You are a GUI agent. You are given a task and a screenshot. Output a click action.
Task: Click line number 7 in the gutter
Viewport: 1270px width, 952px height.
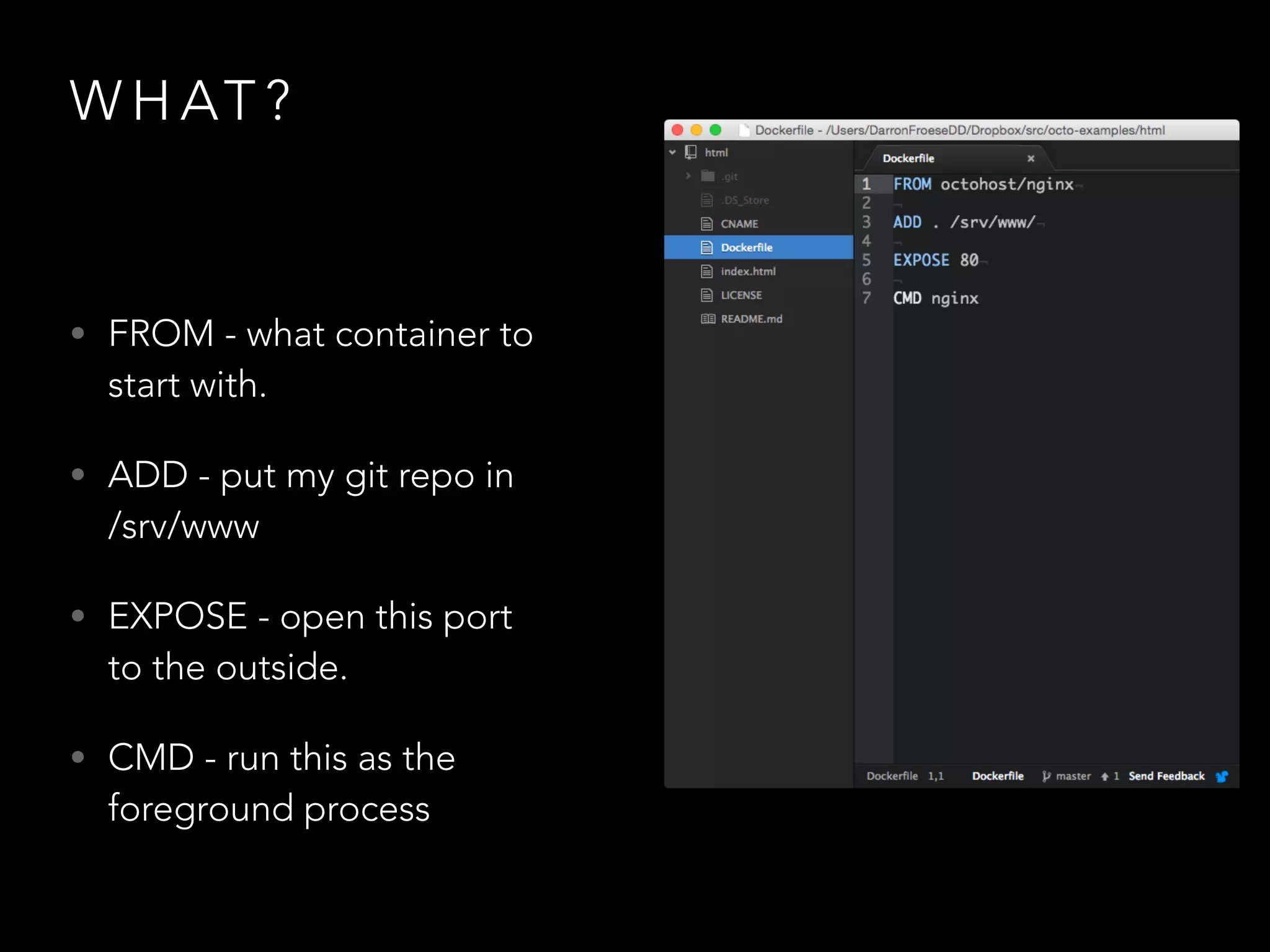(866, 298)
